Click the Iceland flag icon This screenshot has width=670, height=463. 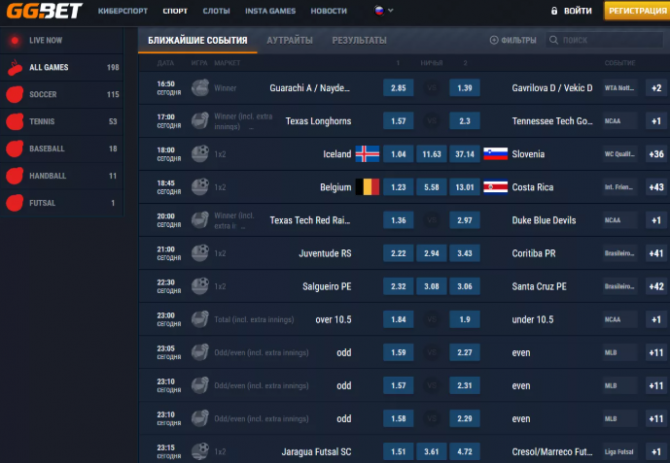tap(367, 154)
